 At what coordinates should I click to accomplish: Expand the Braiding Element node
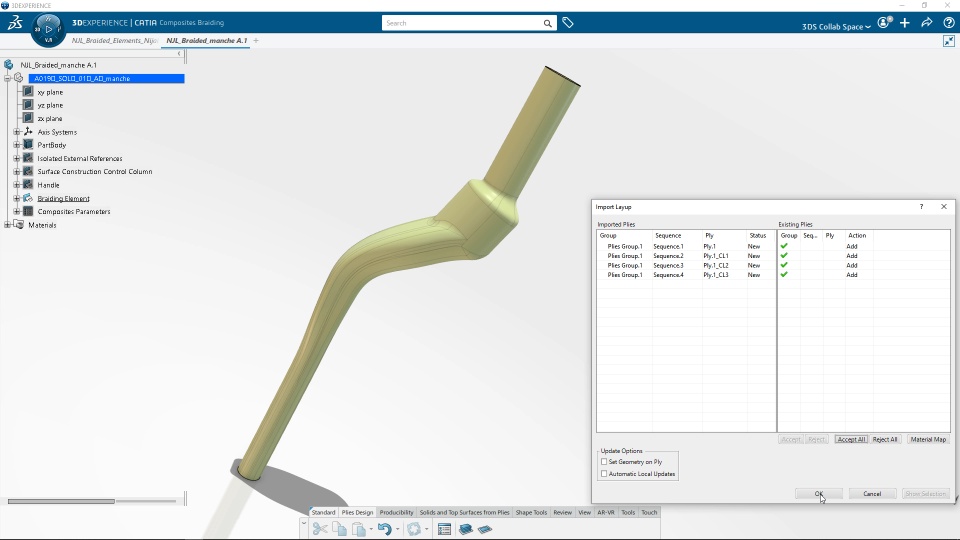point(17,198)
